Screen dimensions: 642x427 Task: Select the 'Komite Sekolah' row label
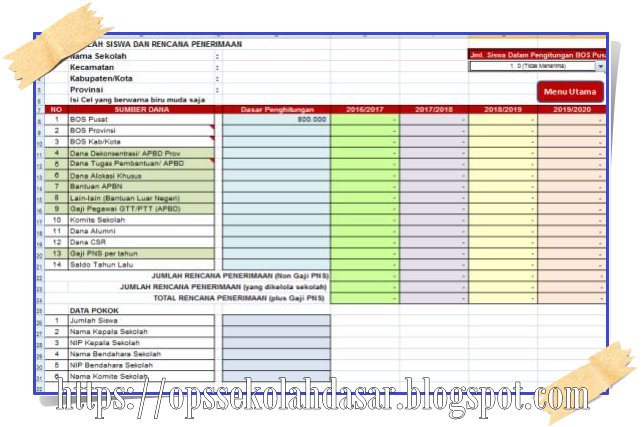142,220
